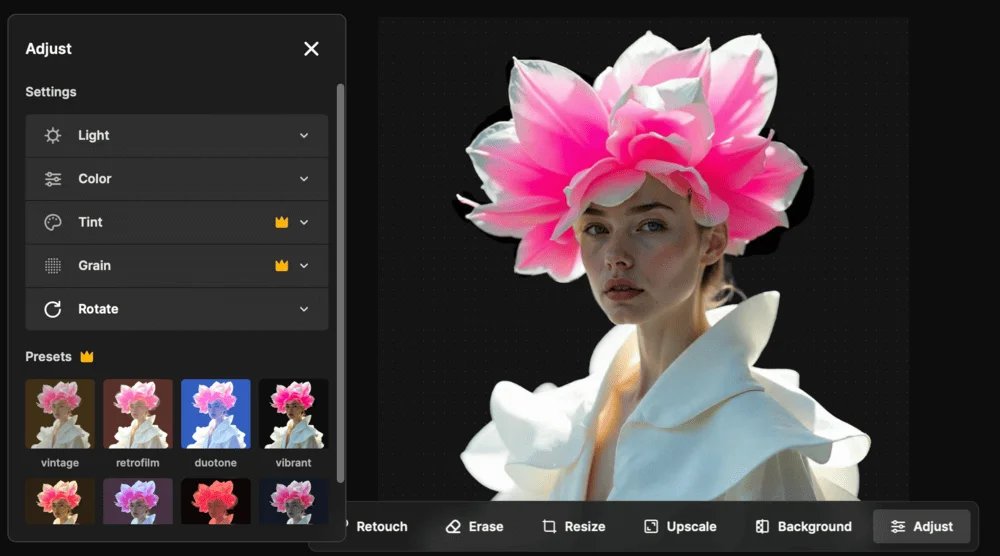The height and width of the screenshot is (556, 1000).
Task: Select the vibrant preset thumbnail
Action: (x=293, y=414)
